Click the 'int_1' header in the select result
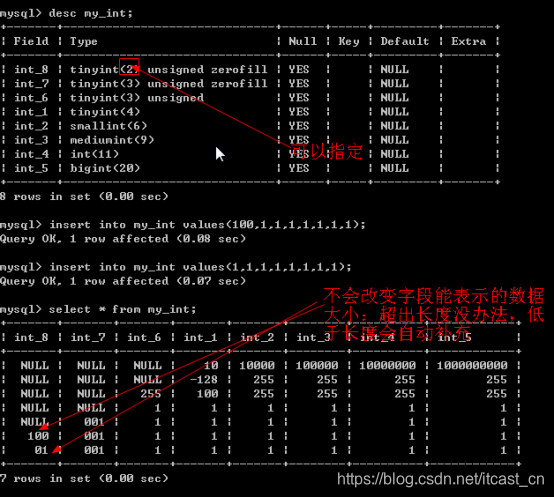Screen dimensions: 554x498 (x=200, y=338)
